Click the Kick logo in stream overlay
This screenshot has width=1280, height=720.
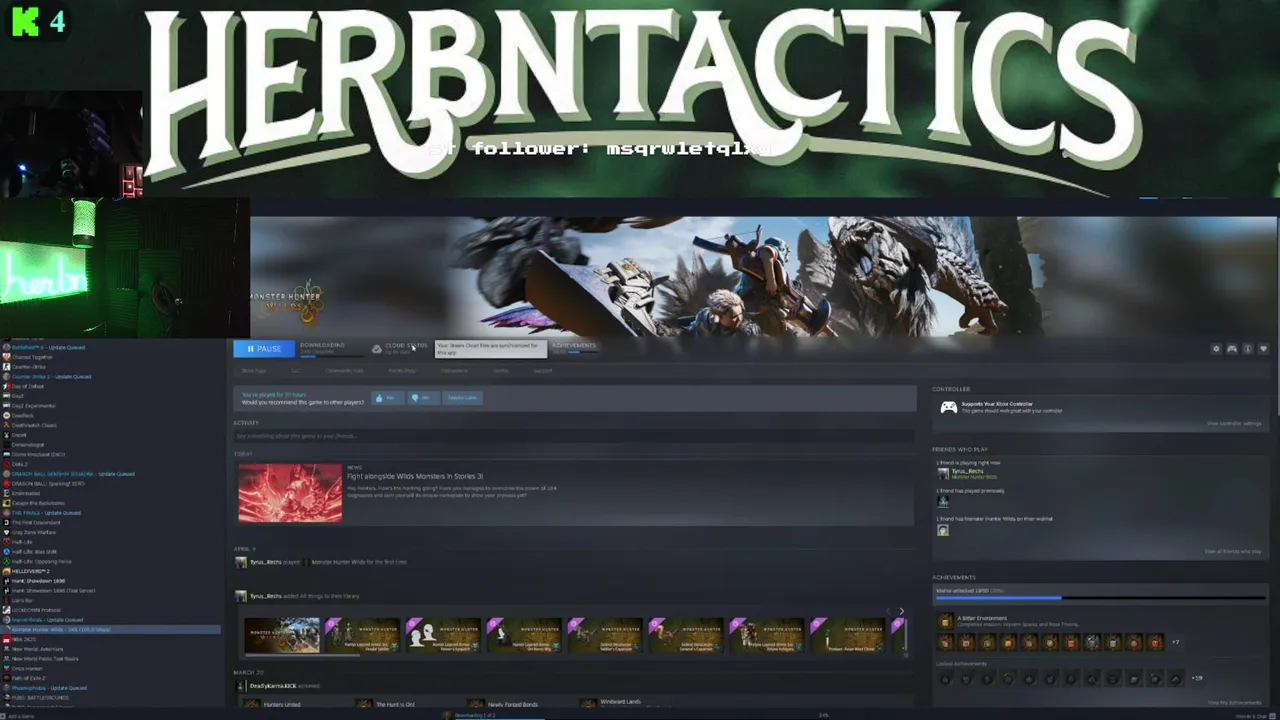click(x=25, y=21)
